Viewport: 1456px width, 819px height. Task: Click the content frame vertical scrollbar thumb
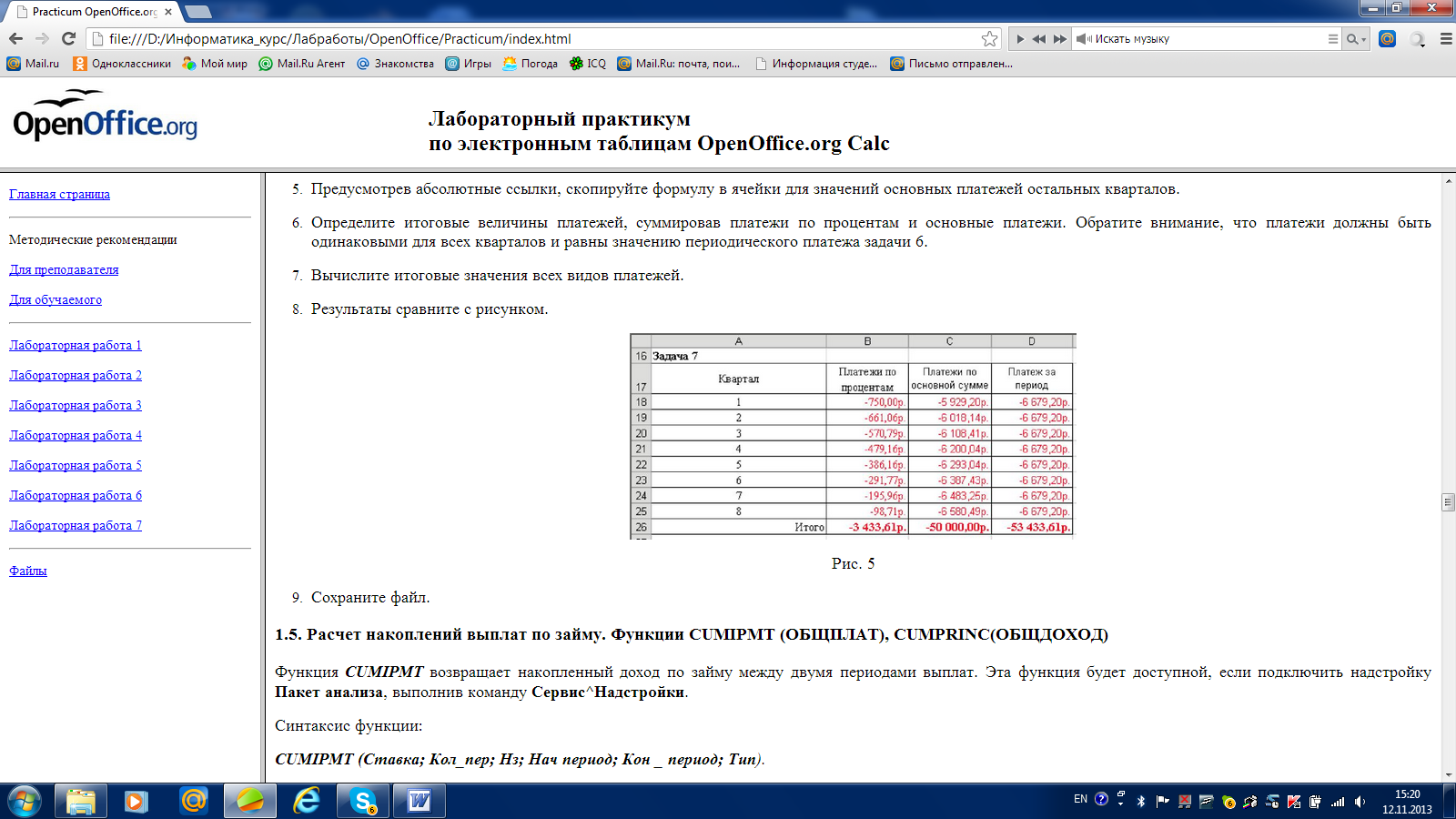click(x=1448, y=501)
